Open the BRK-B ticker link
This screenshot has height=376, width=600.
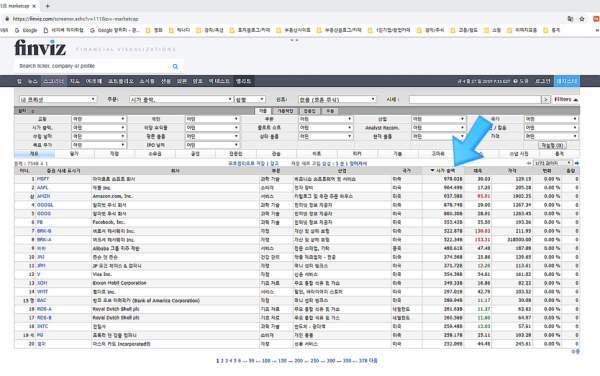[x=44, y=231]
